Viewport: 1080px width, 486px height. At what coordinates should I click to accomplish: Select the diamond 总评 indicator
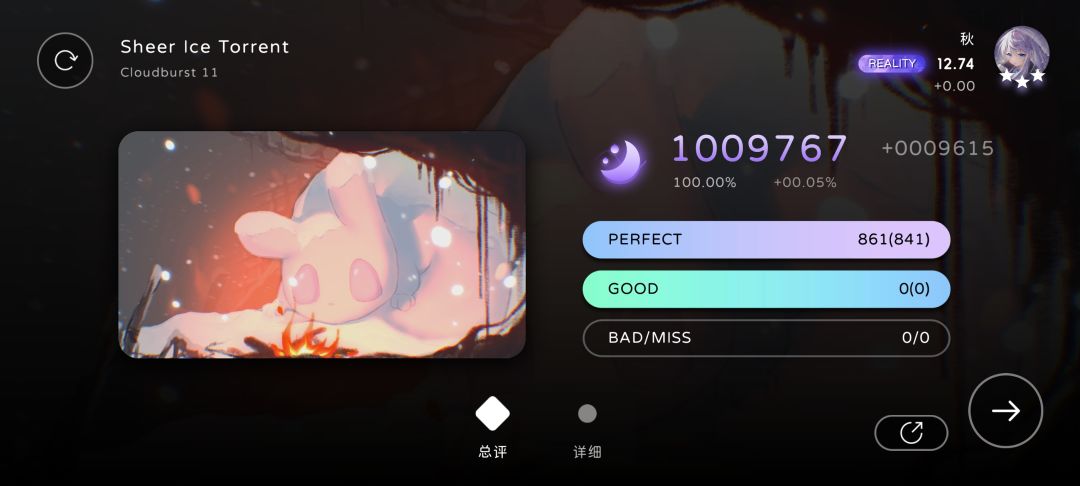(492, 413)
